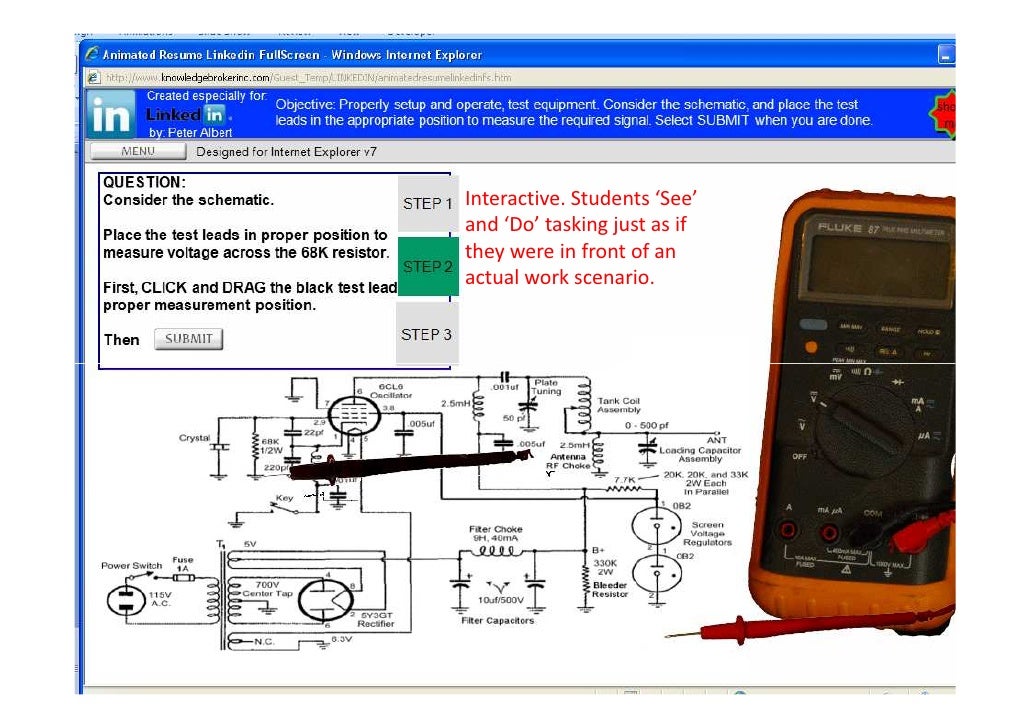Viewport: 1030px width, 728px height.
Task: Click the 'by: Peter Albert' text
Action: tap(190, 132)
